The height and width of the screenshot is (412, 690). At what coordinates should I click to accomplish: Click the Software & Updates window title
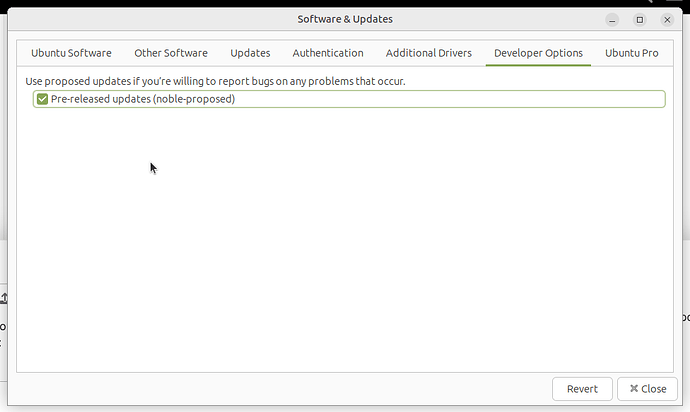[345, 19]
